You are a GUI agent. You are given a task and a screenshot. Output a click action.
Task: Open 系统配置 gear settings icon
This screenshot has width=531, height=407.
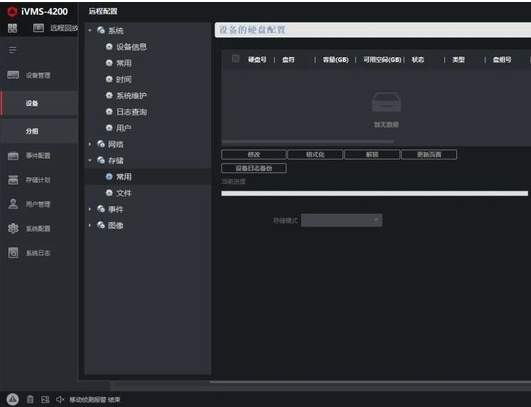(13, 229)
